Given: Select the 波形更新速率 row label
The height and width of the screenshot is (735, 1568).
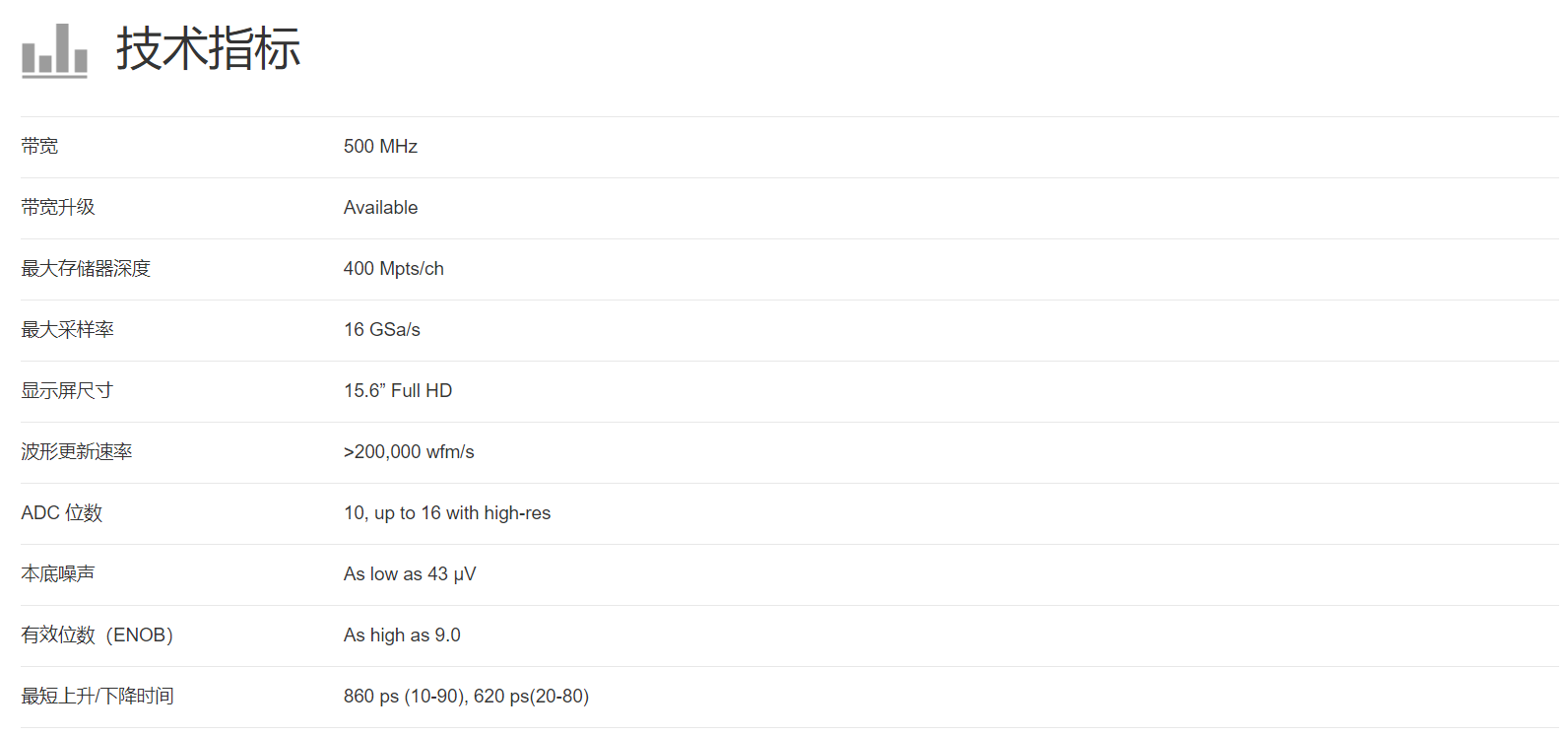Looking at the screenshot, I should (77, 452).
